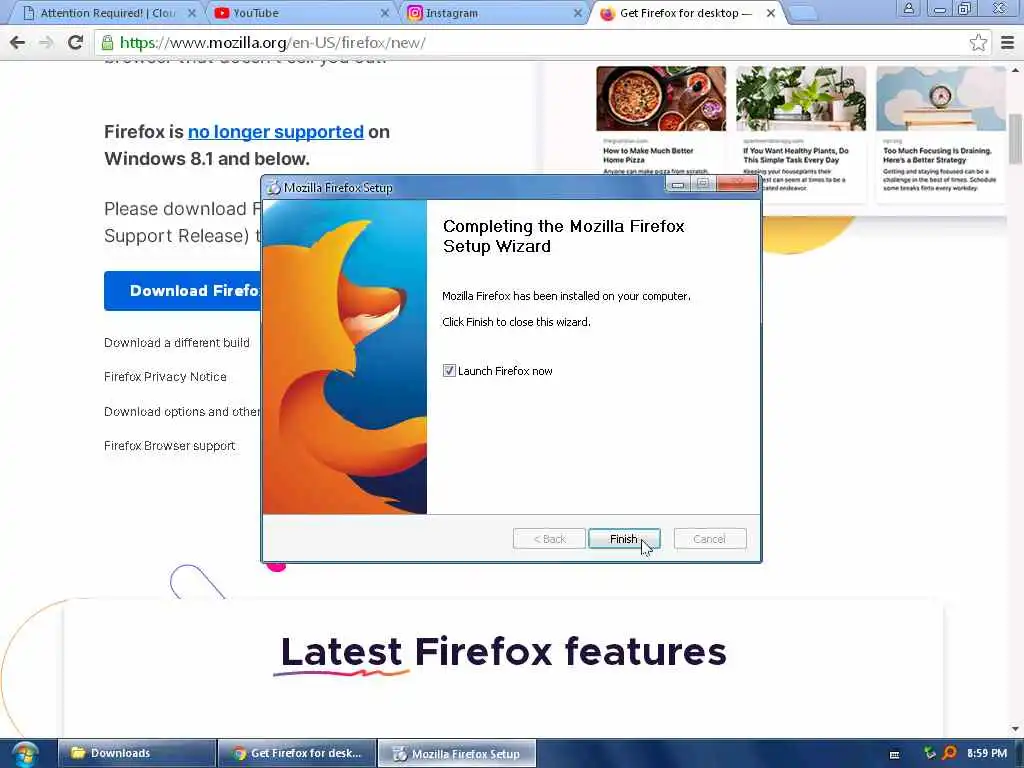Click the Latest Firefox features heading
Image resolution: width=1024 pixels, height=768 pixels.
504,652
